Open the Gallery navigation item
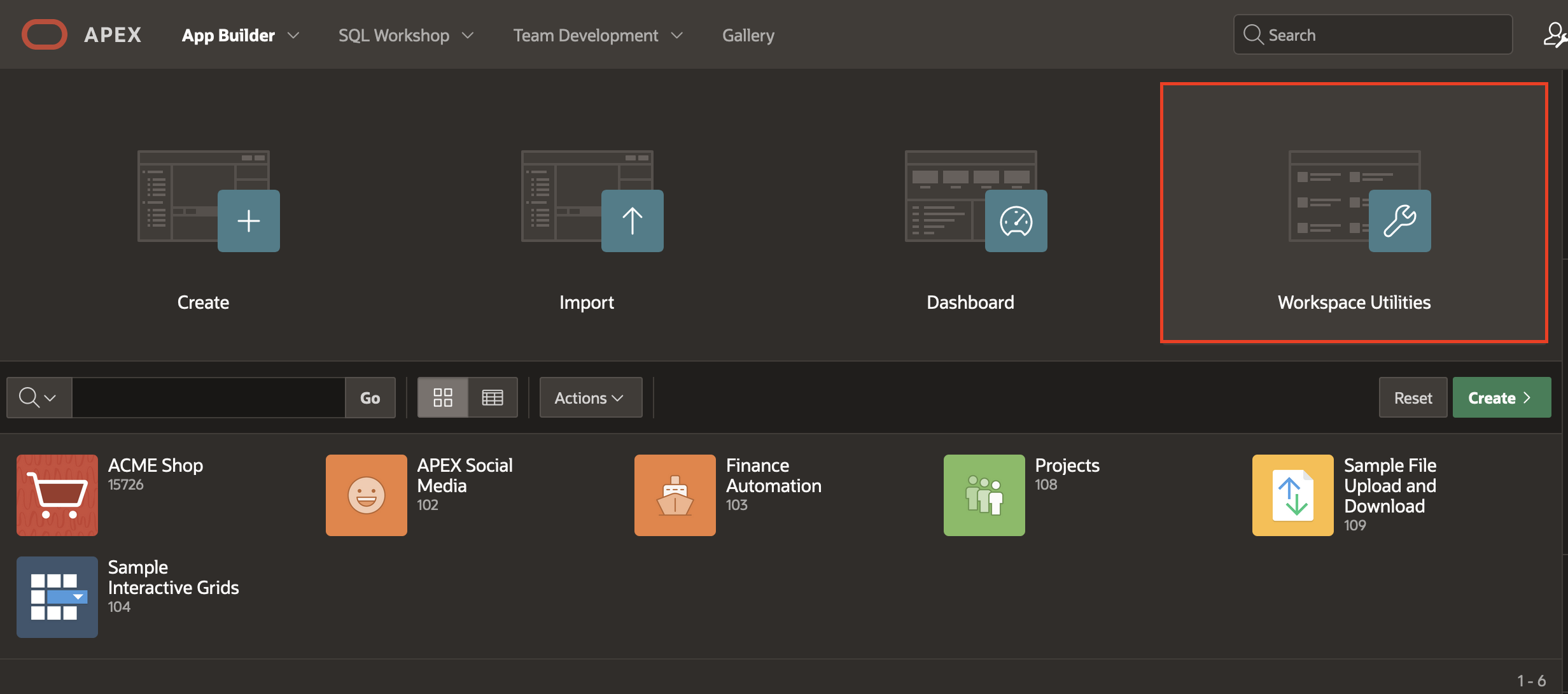1568x694 pixels. point(748,35)
